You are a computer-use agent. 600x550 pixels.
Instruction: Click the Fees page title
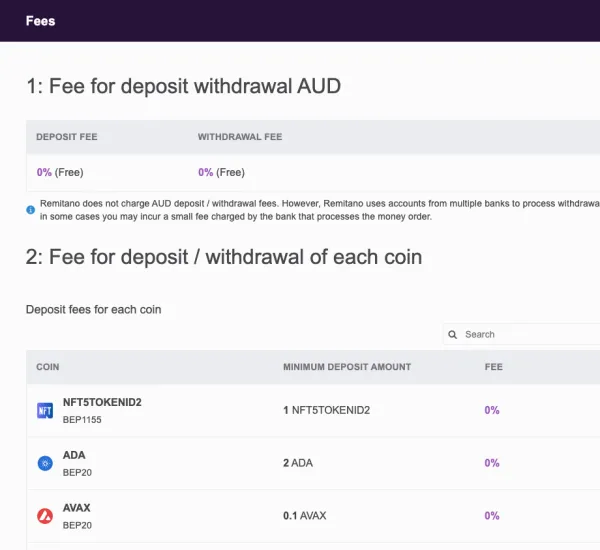coord(40,20)
